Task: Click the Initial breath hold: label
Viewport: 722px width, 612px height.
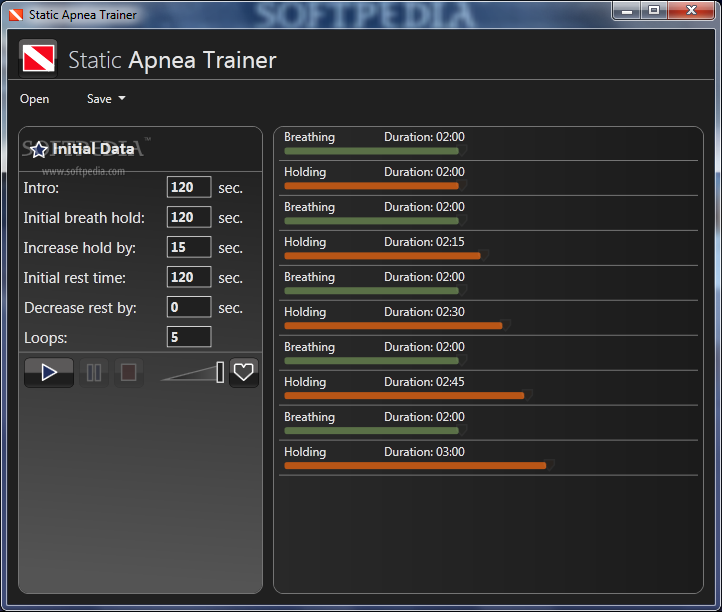Action: 84,218
